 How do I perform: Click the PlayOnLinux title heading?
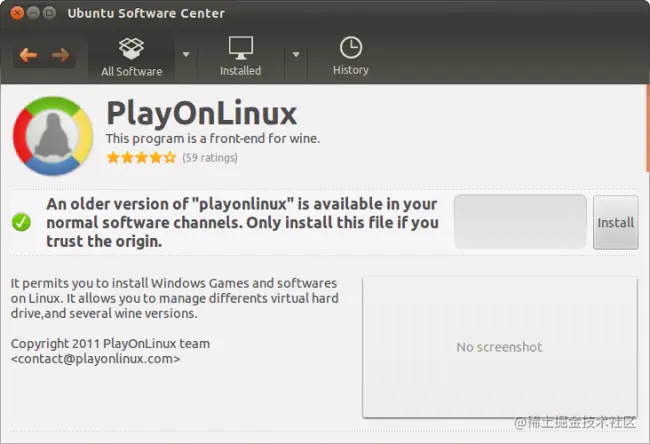[x=201, y=113]
